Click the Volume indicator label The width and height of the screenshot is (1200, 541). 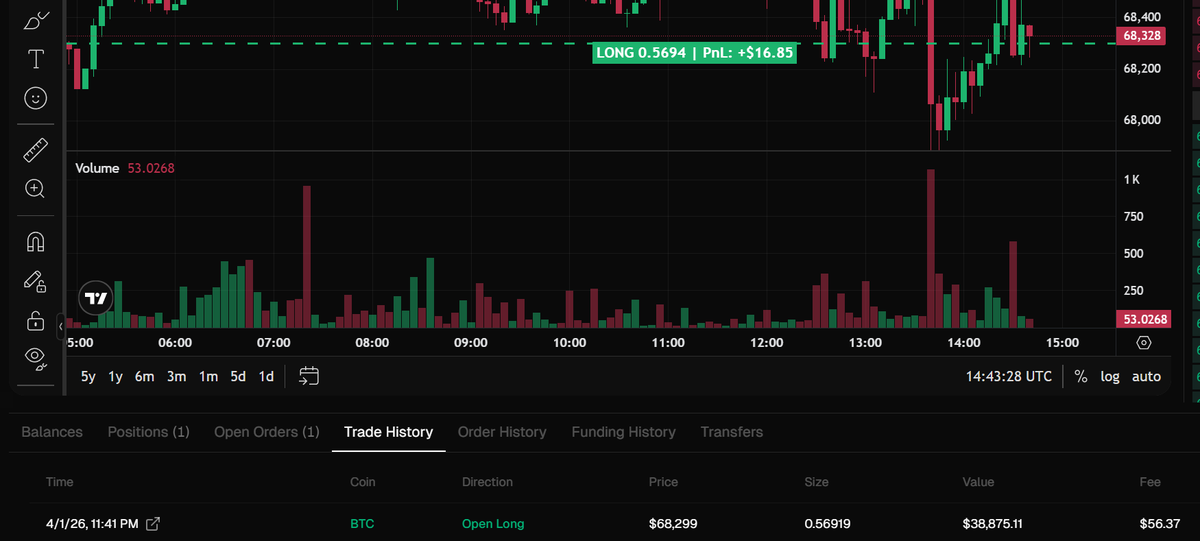coord(97,168)
